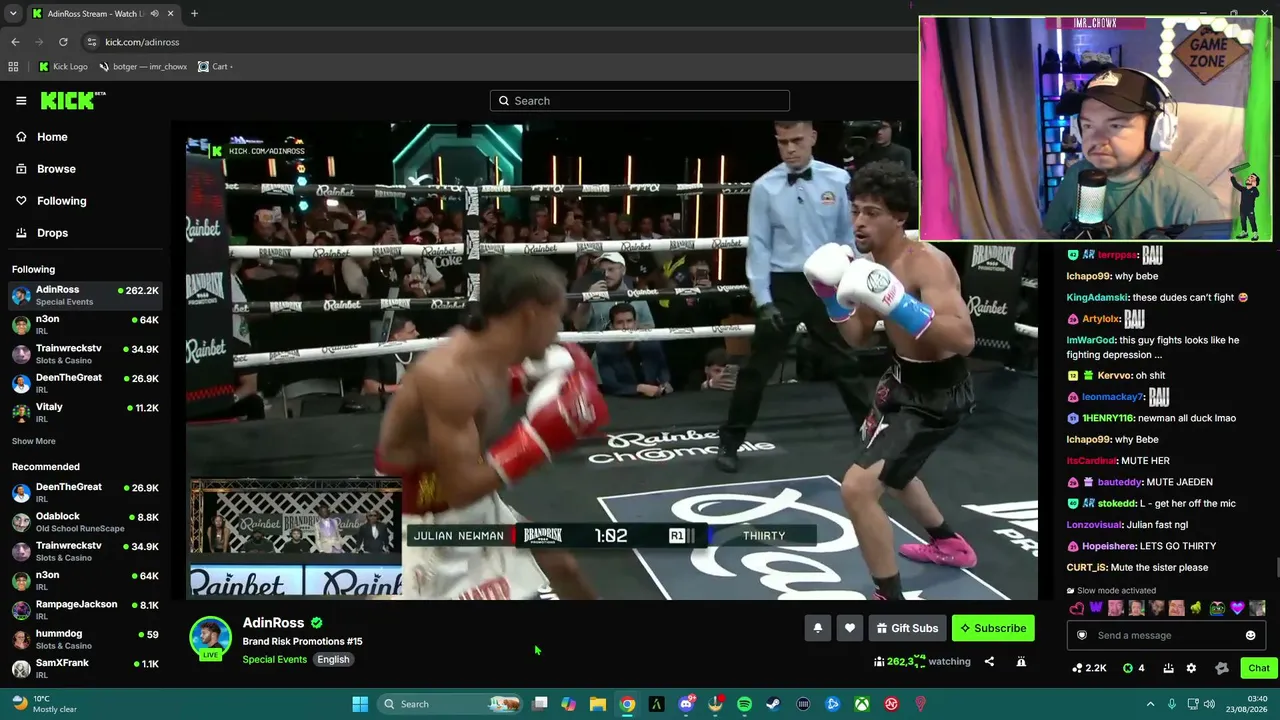This screenshot has height=720, width=1280.
Task: Pop out chat with the tray icon
Action: [x=1168, y=668]
